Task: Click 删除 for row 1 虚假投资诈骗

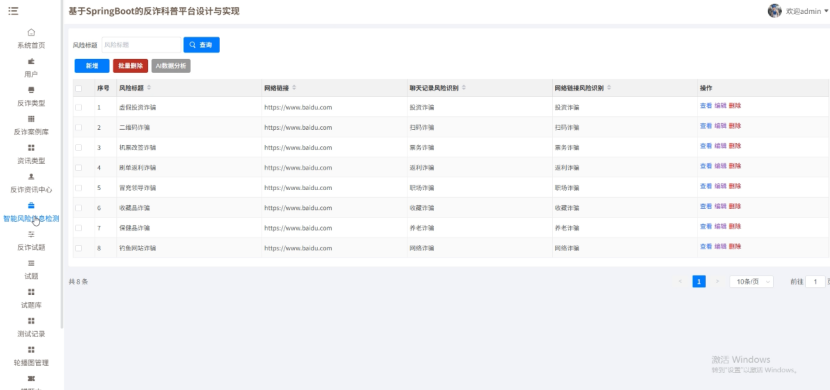Action: (x=735, y=106)
